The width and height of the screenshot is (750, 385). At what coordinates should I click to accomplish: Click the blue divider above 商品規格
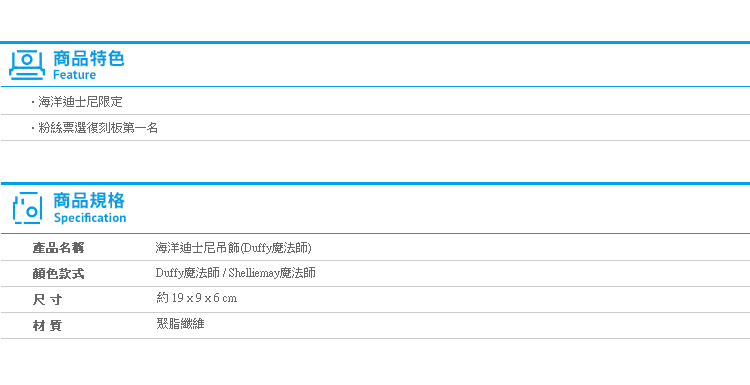tap(375, 184)
